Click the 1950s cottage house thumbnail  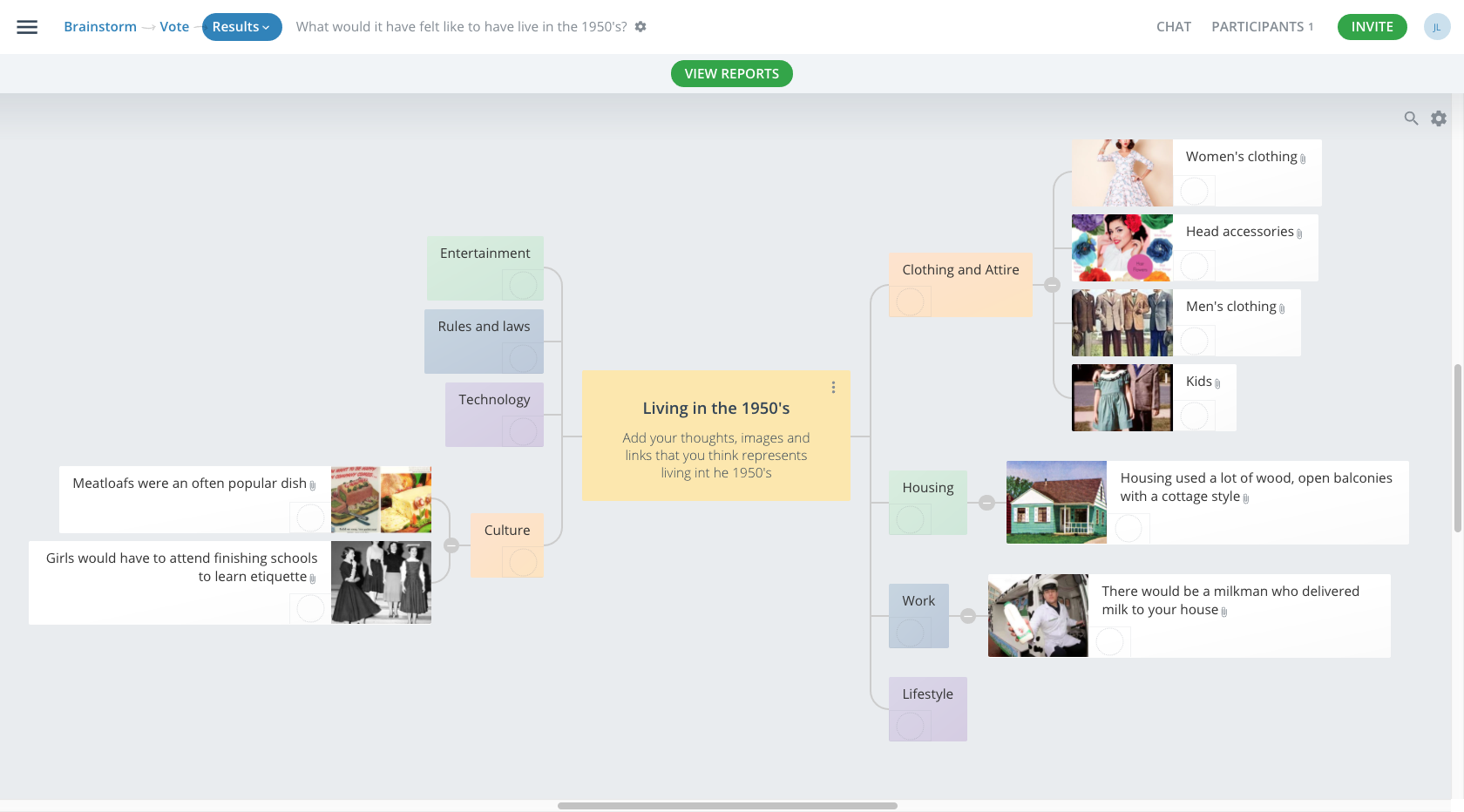pos(1055,503)
